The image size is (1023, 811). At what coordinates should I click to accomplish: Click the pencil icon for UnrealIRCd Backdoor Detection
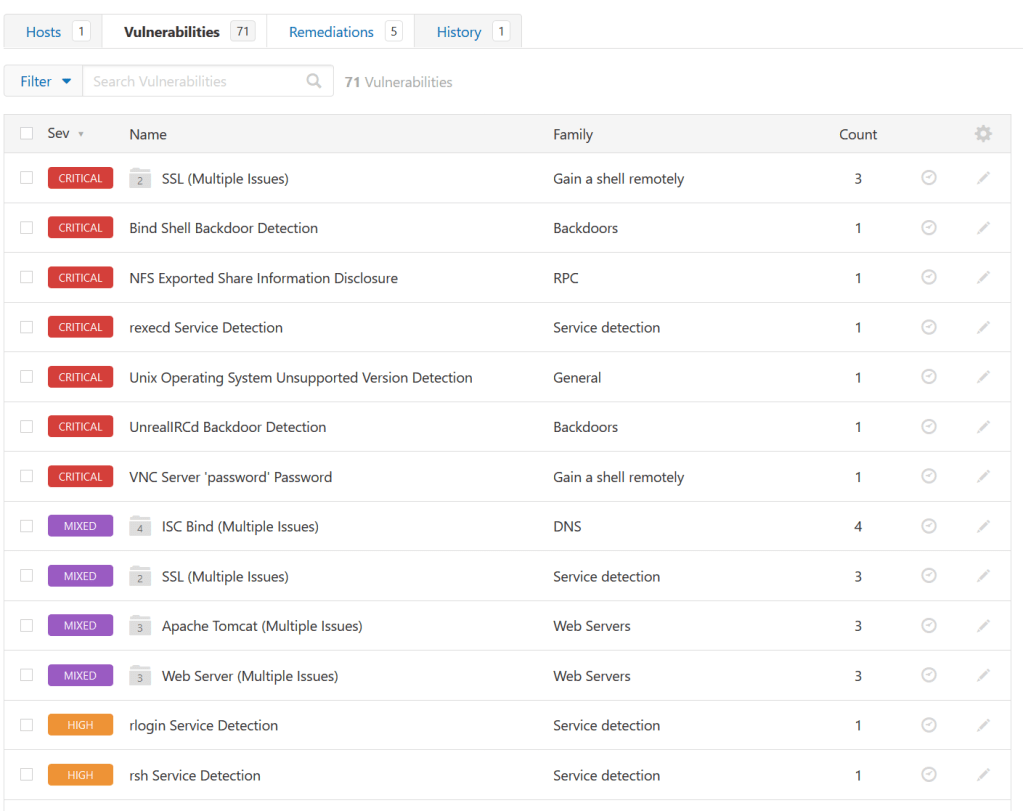[x=983, y=427]
